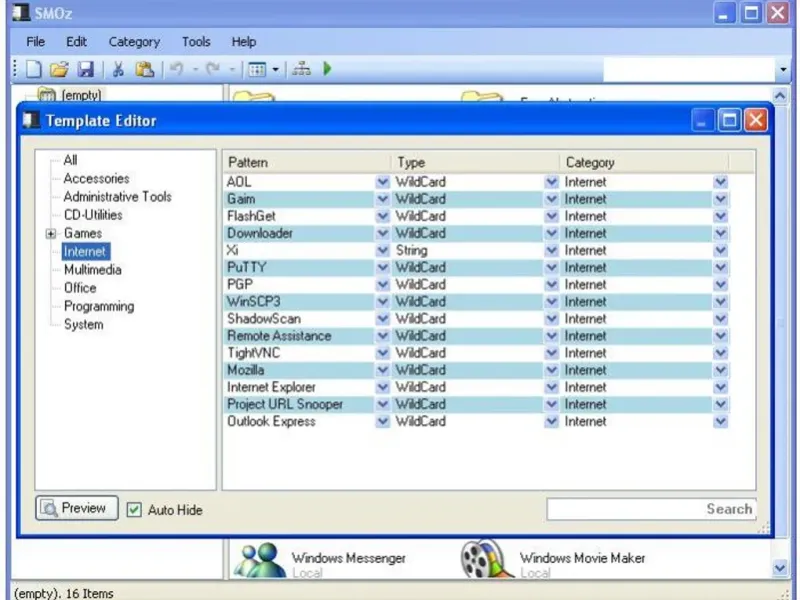This screenshot has height=600, width=800.
Task: Click the Downloader pattern cell
Action: coord(299,233)
